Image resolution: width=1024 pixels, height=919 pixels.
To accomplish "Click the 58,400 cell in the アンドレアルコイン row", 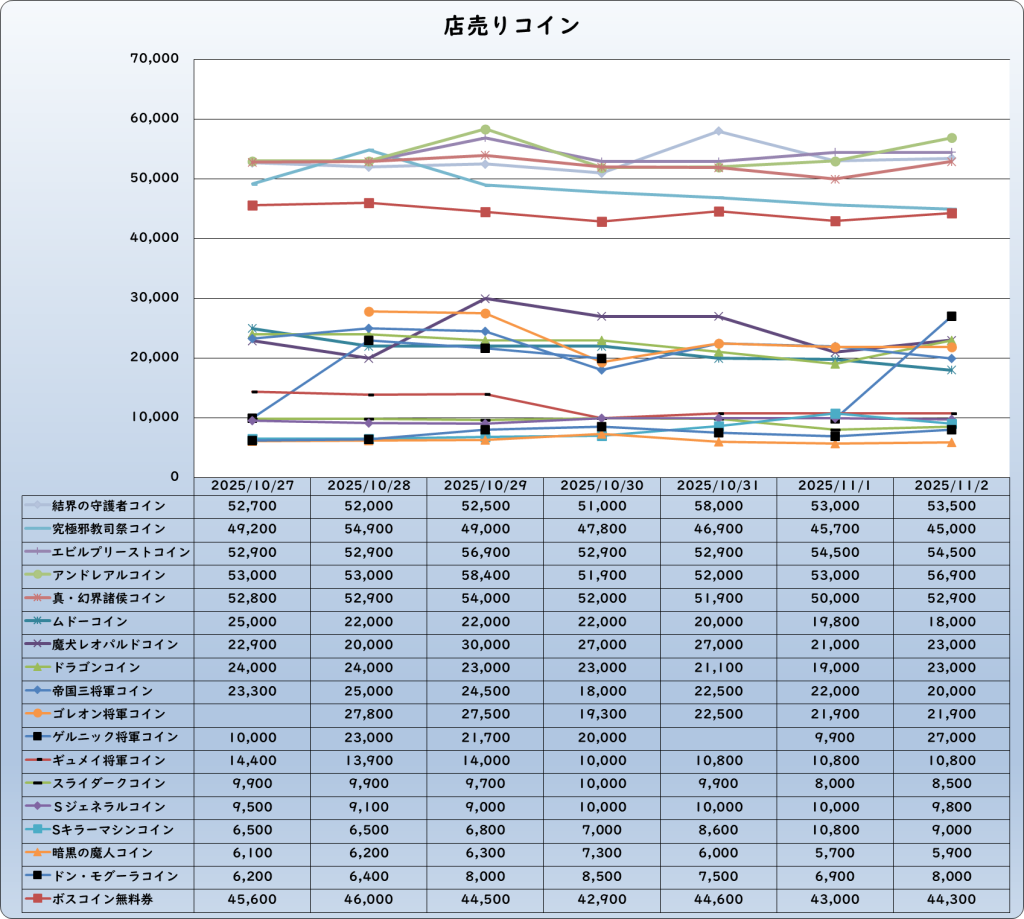I will pyautogui.click(x=485, y=575).
